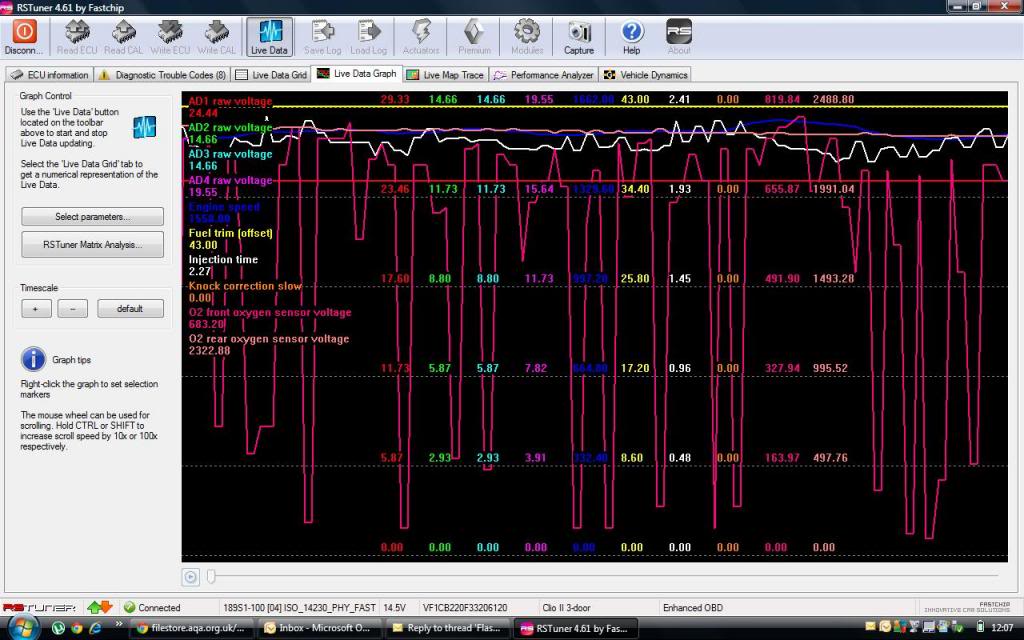Viewport: 1024px width, 640px height.
Task: Click the 14.5V status bar entry
Action: 394,608
